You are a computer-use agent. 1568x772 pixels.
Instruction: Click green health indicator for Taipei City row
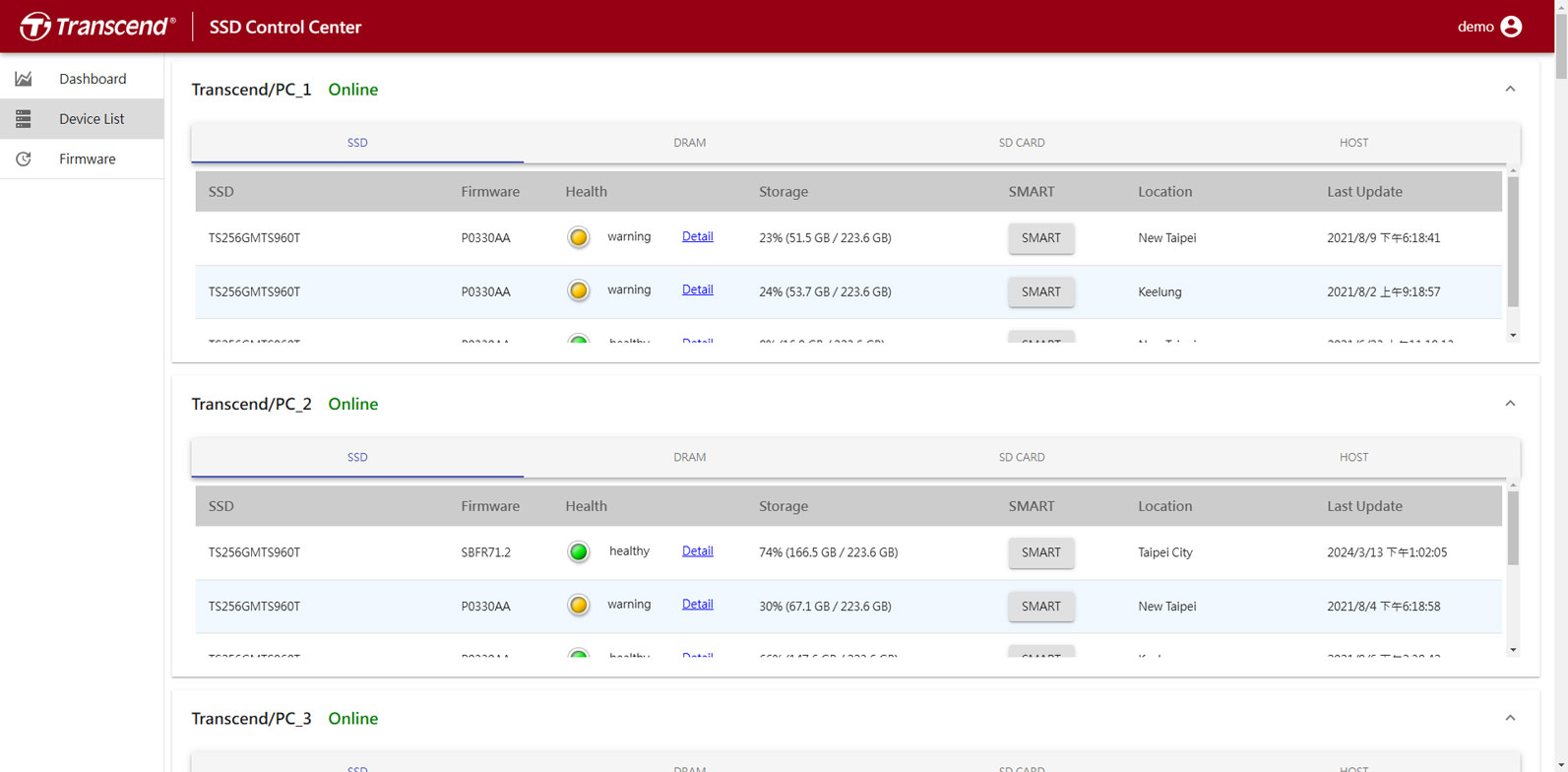(x=579, y=551)
